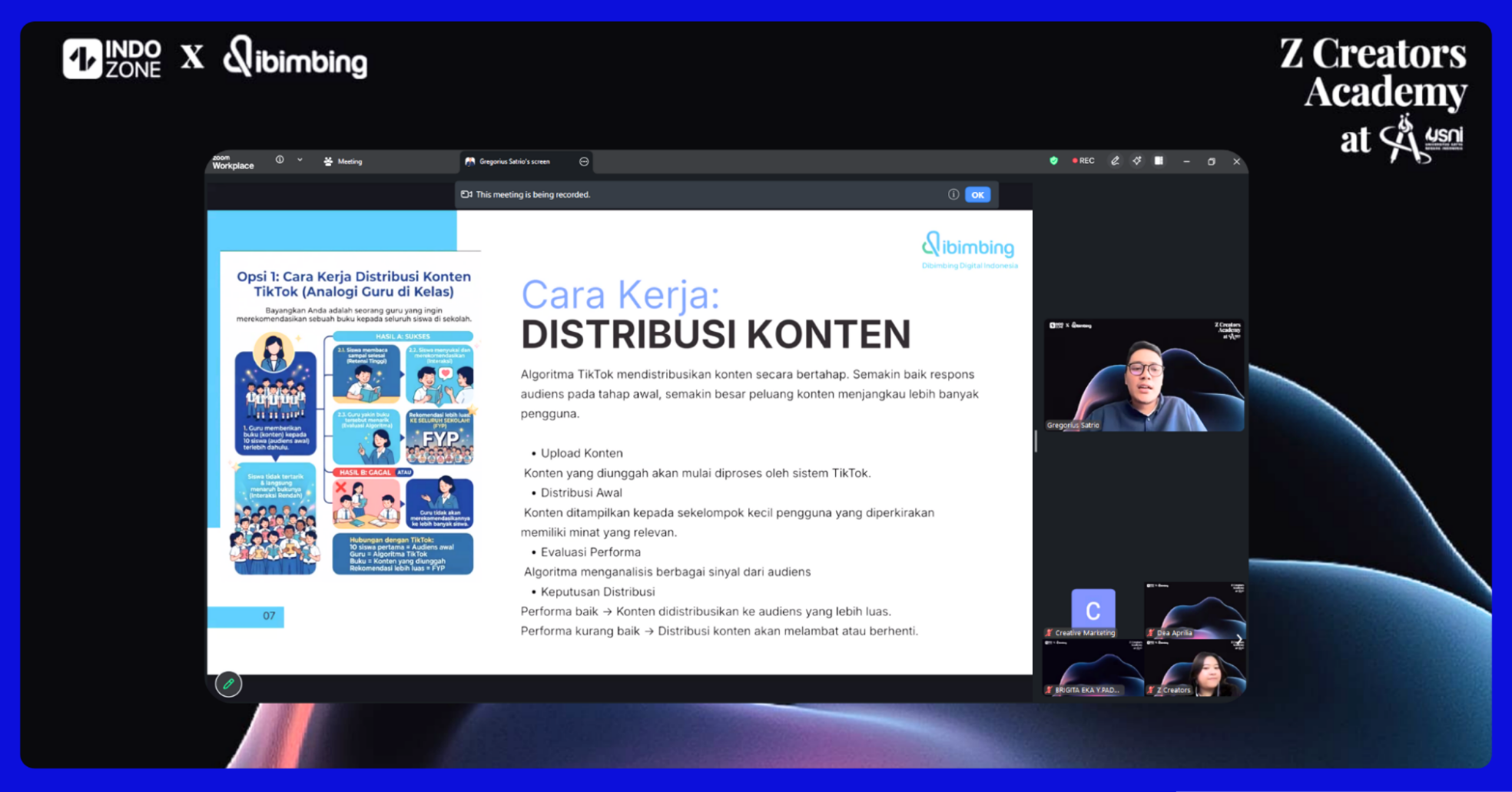1512x792 pixels.
Task: Click the FYP infographic panel
Action: coord(439,436)
